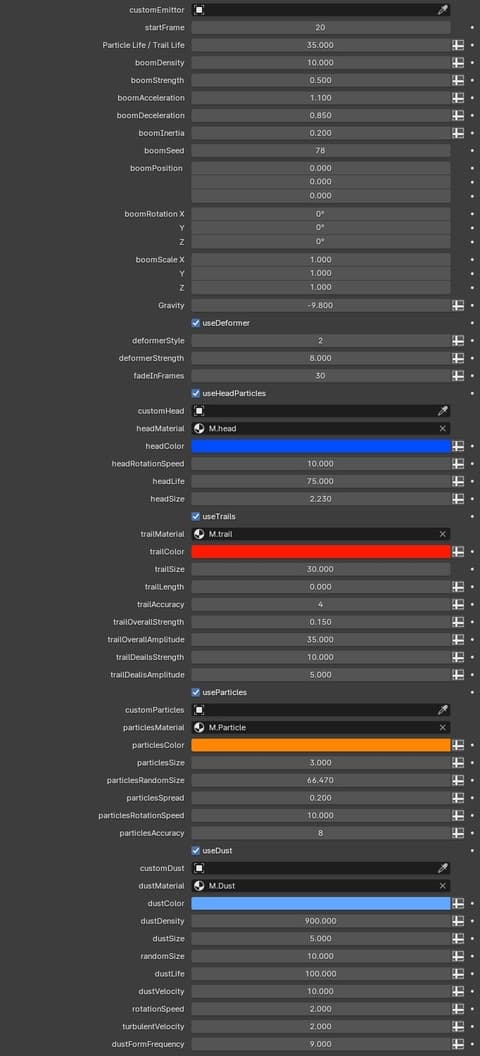The height and width of the screenshot is (1056, 480).
Task: Click the object icon in customDust field
Action: tap(199, 868)
